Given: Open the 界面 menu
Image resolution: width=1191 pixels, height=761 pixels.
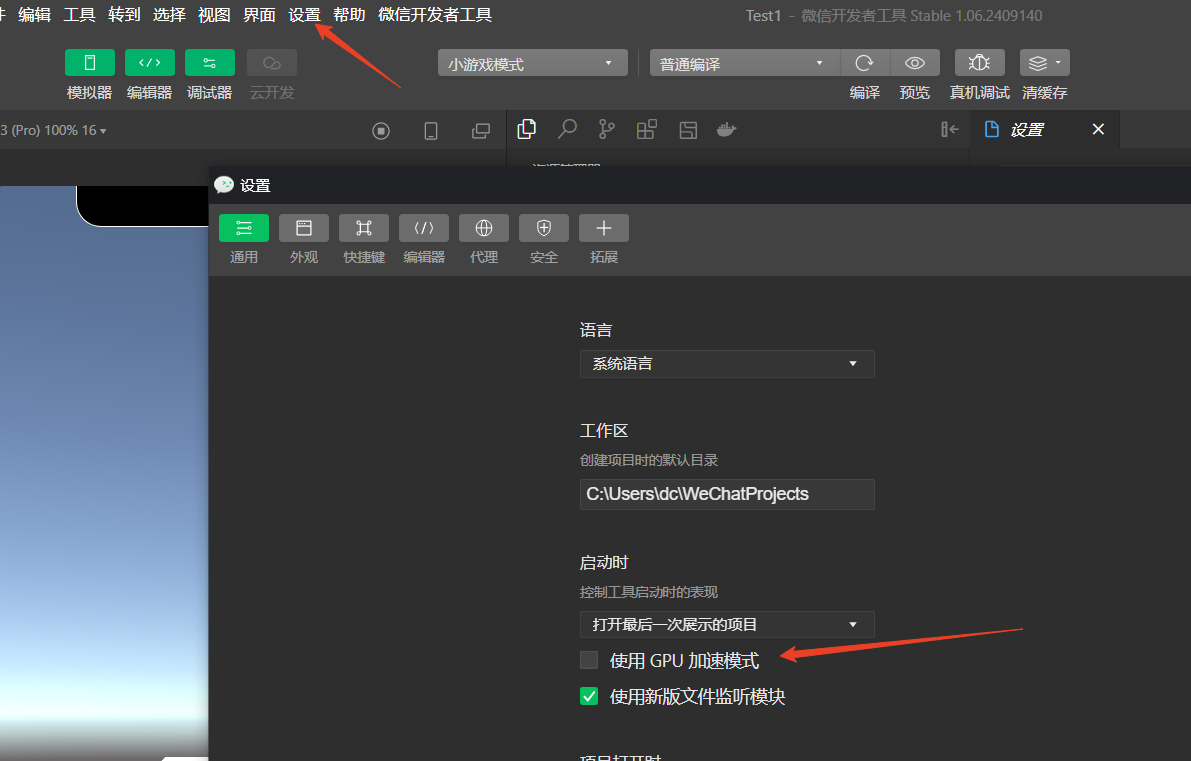Looking at the screenshot, I should click(x=259, y=15).
